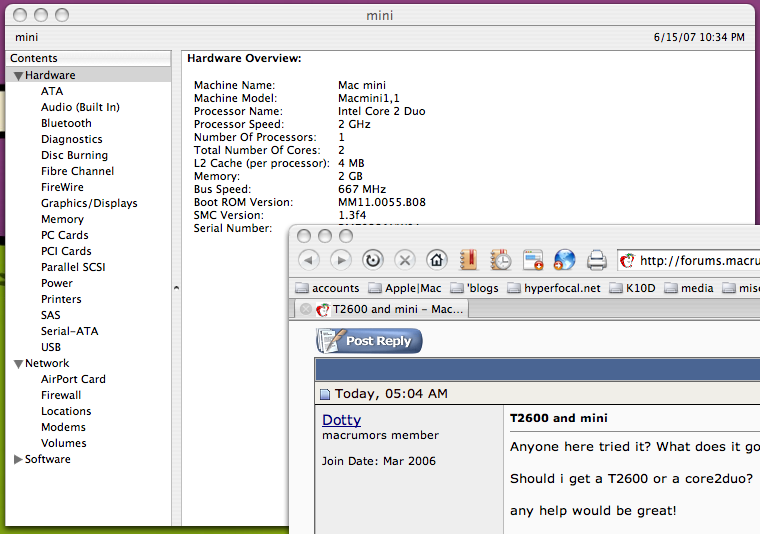Select Fibre Channel in the sidebar
Screen dimensions: 760x534
click(78, 171)
